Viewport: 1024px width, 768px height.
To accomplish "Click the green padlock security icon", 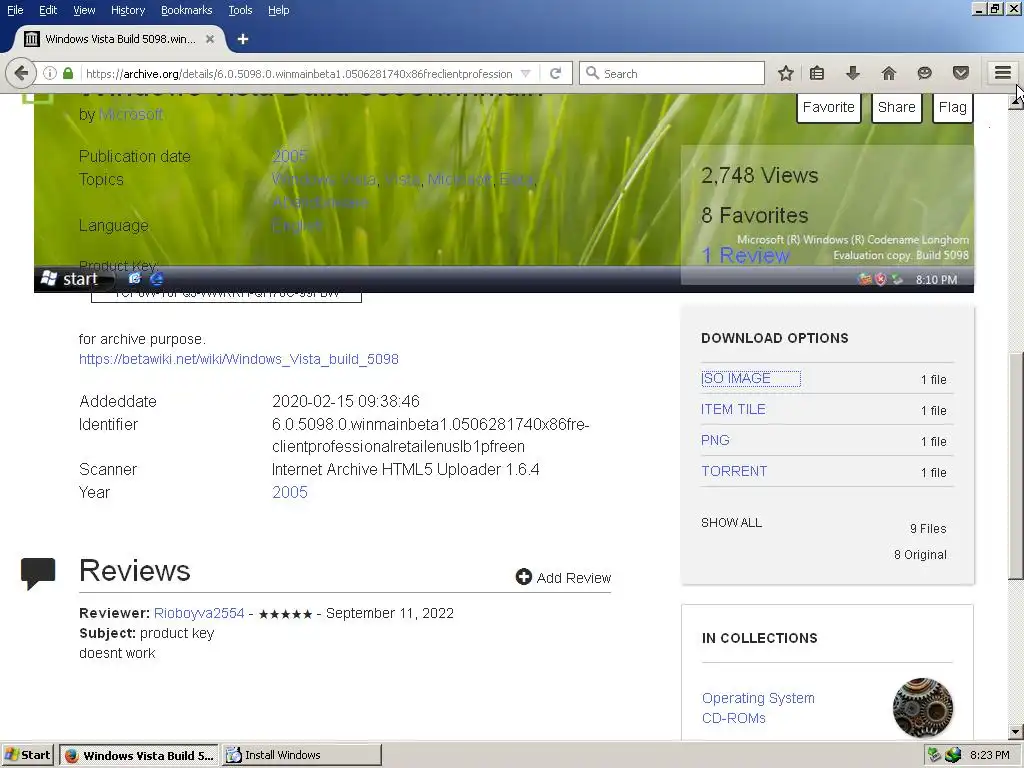I will tap(68, 73).
